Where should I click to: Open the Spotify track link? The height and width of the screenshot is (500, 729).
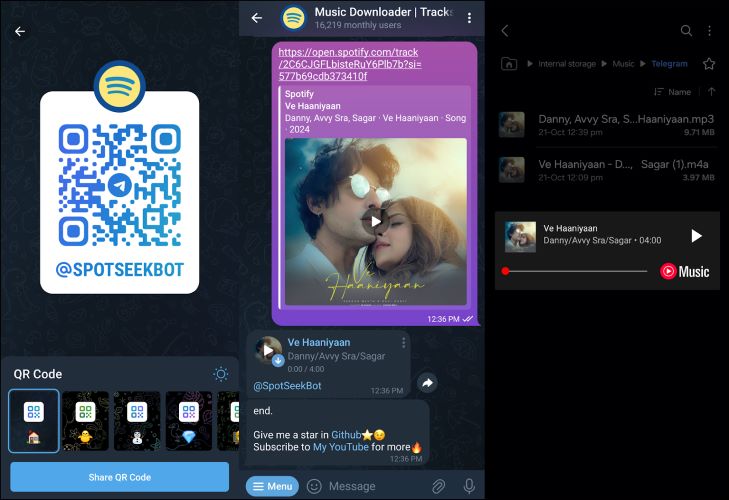(x=350, y=64)
